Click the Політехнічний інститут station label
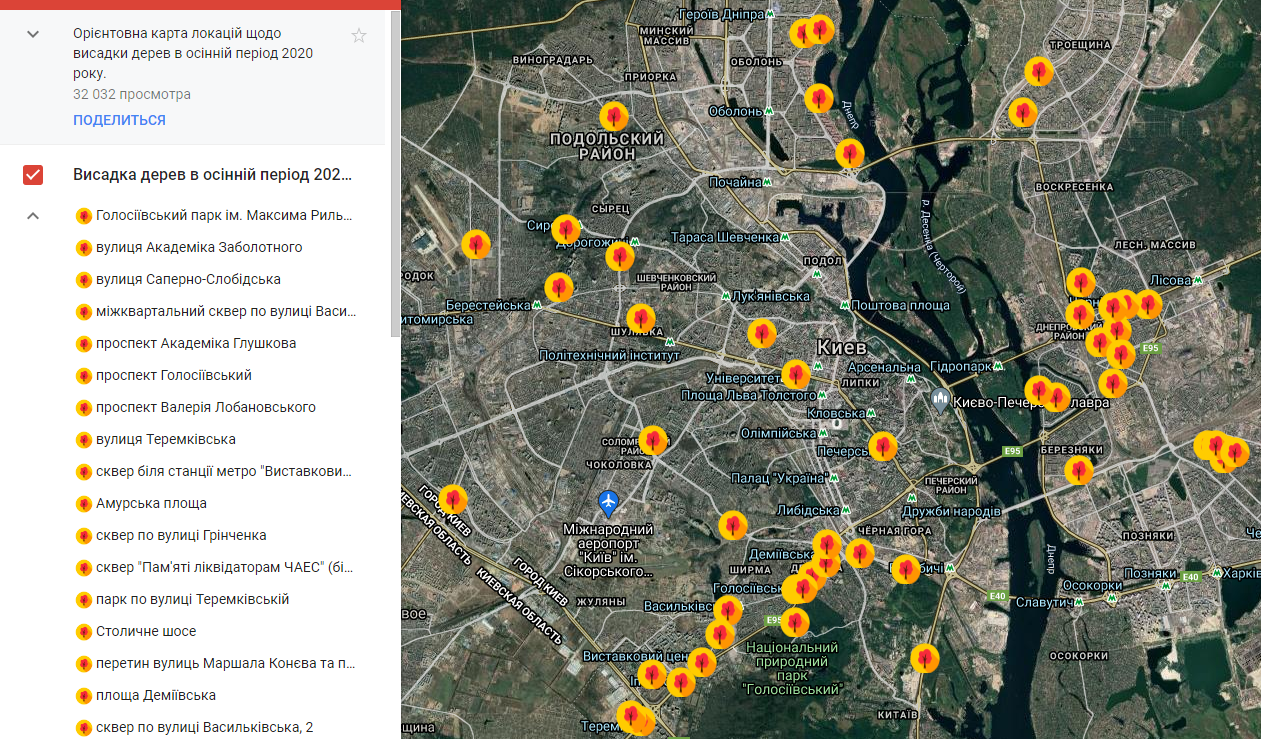 (x=609, y=355)
